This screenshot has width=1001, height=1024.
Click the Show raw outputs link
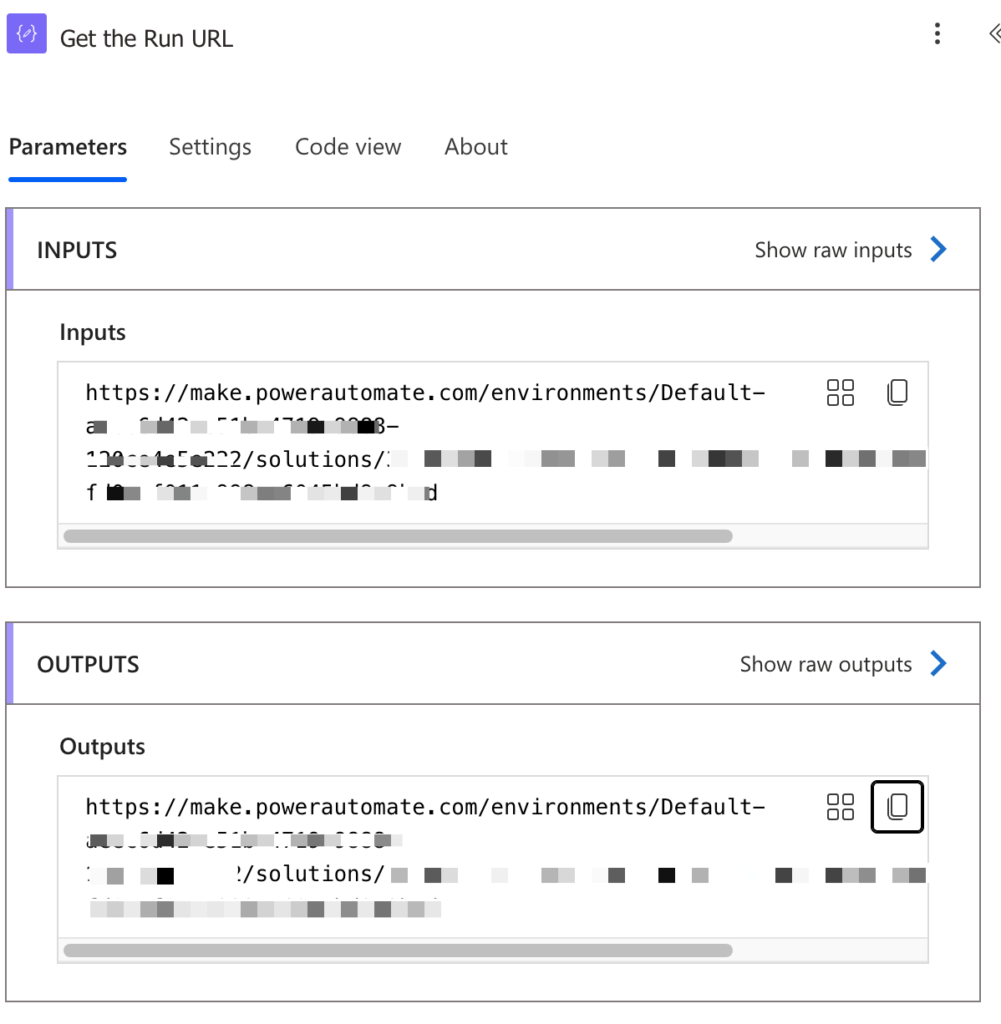point(825,664)
